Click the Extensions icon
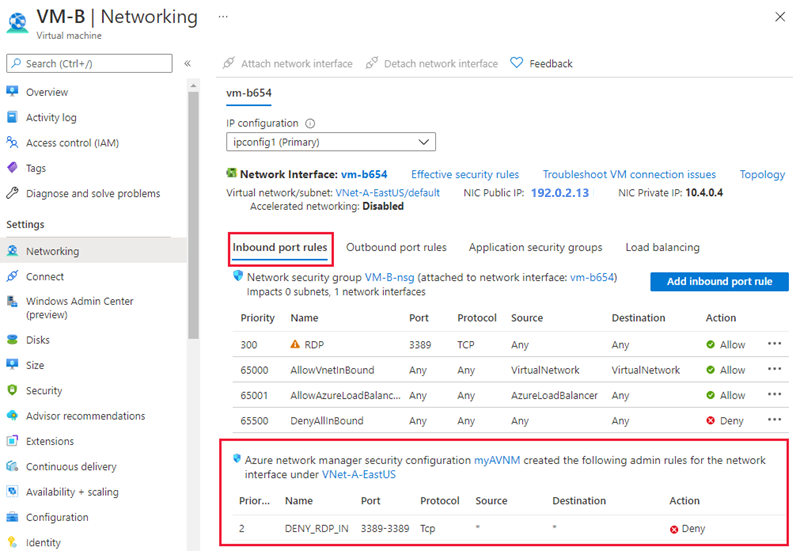800x551 pixels. [12, 441]
